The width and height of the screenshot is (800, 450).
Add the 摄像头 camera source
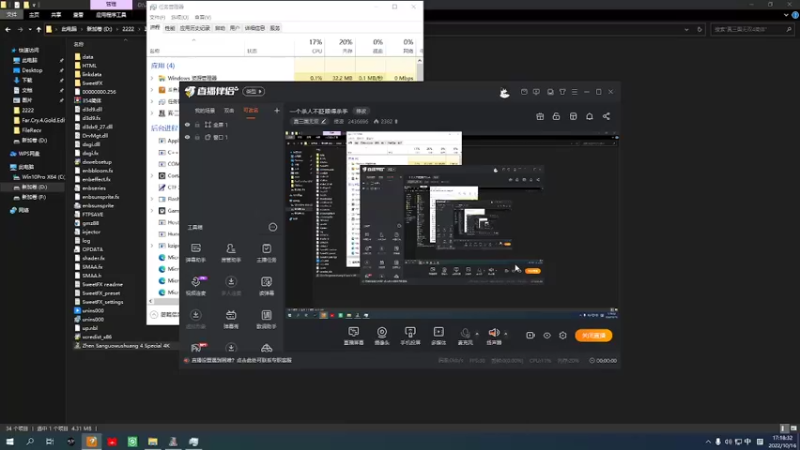click(x=382, y=336)
